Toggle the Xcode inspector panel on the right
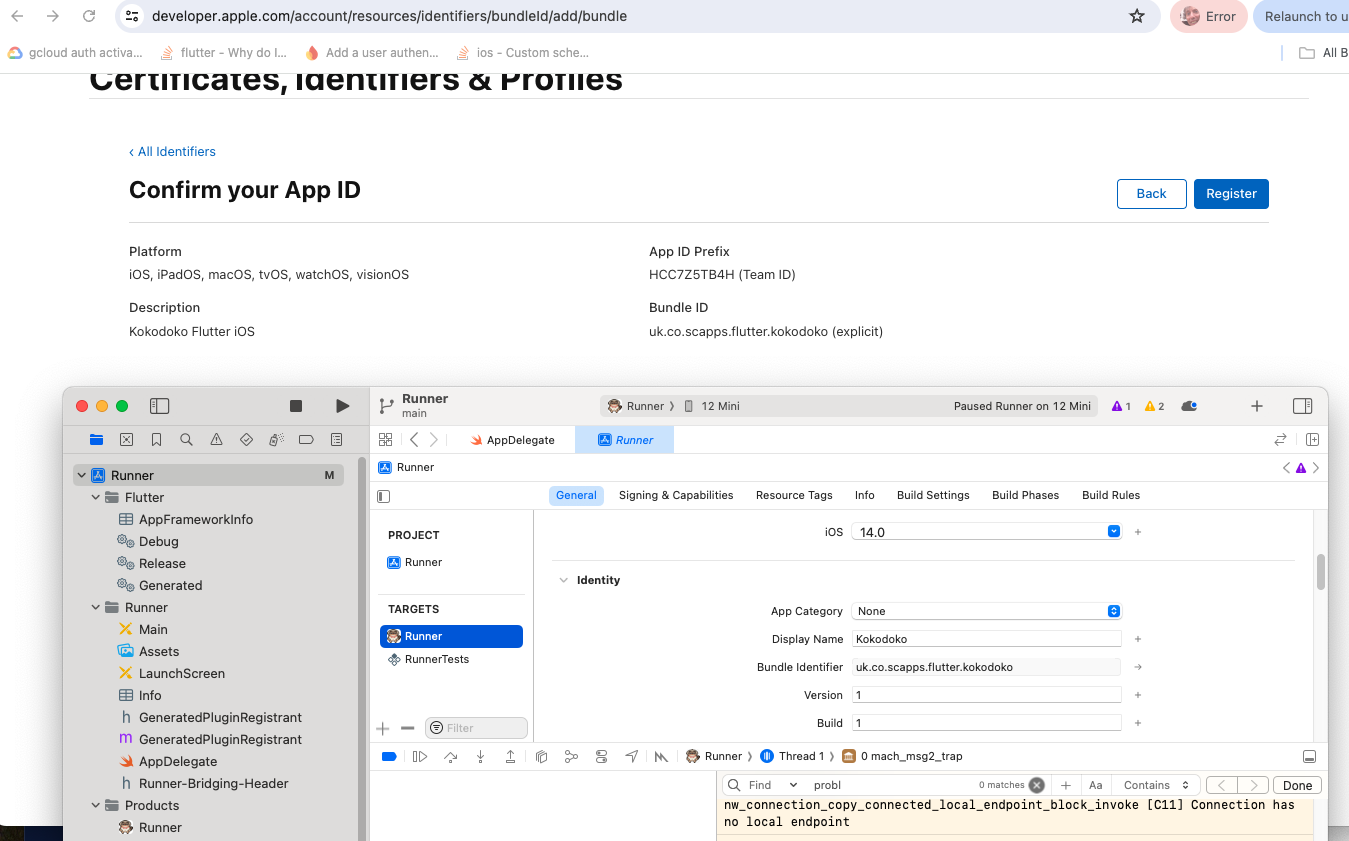This screenshot has width=1349, height=841. (1302, 406)
